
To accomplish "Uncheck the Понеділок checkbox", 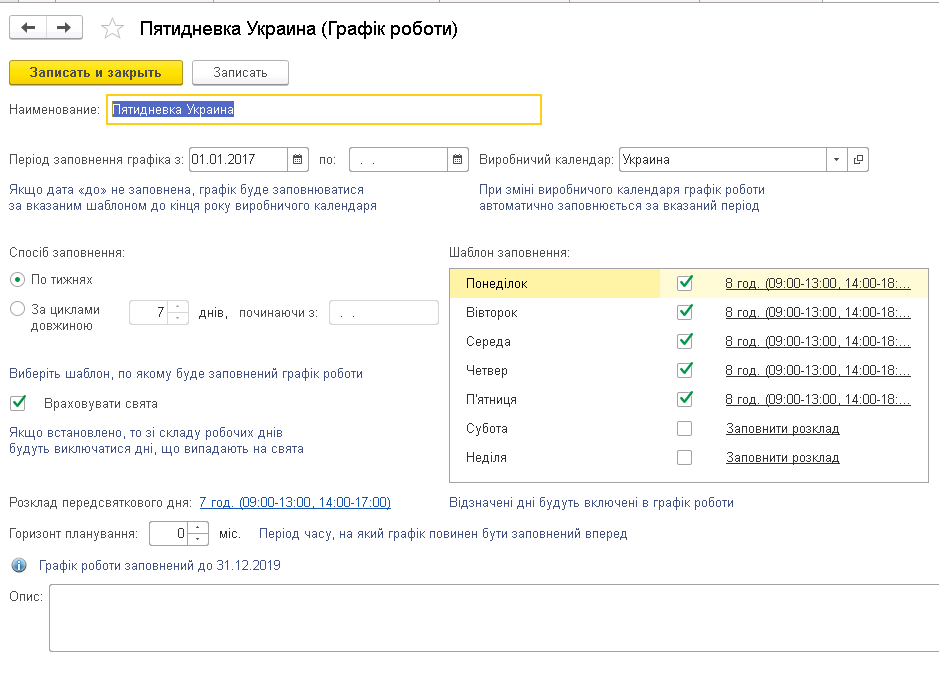I will (x=684, y=283).
